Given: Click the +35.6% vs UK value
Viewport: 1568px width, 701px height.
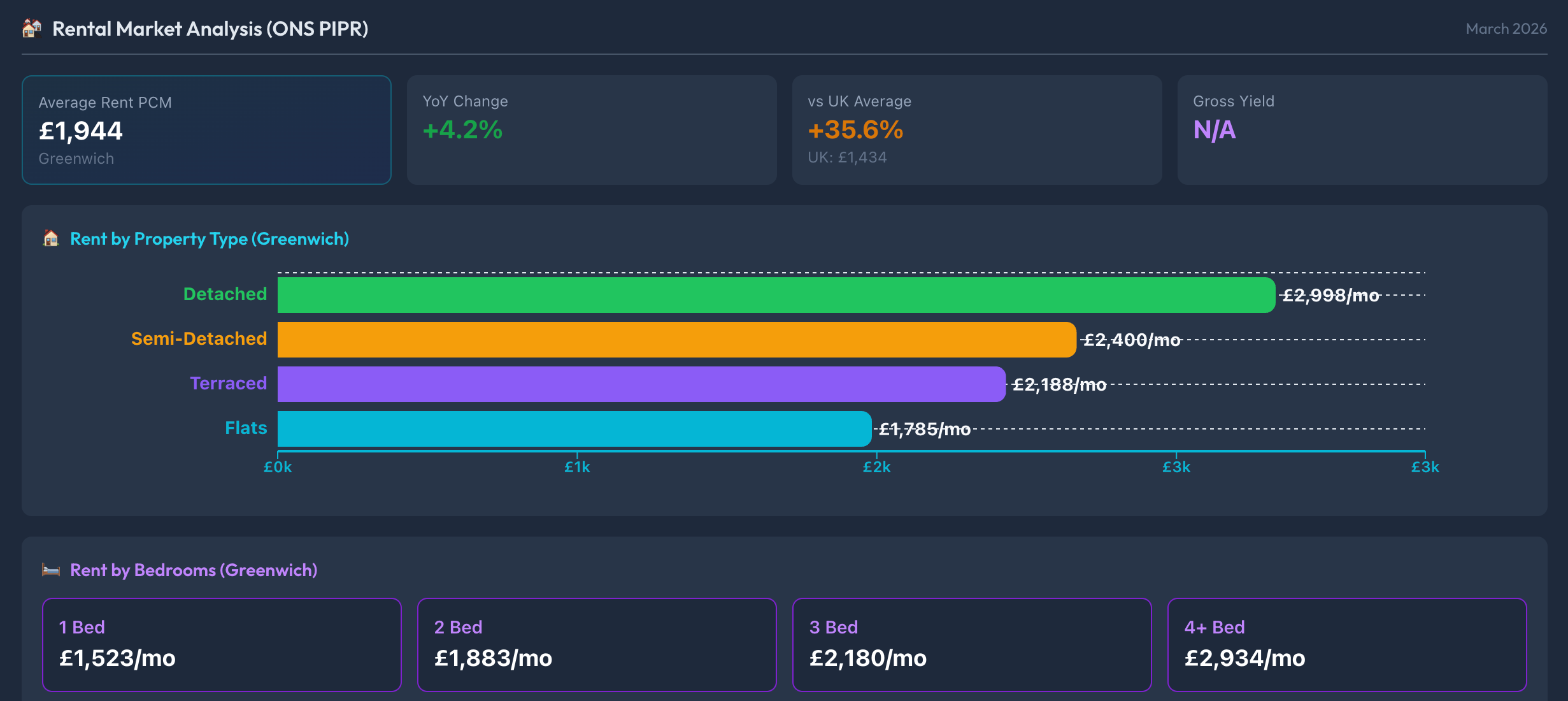Looking at the screenshot, I should point(856,130).
